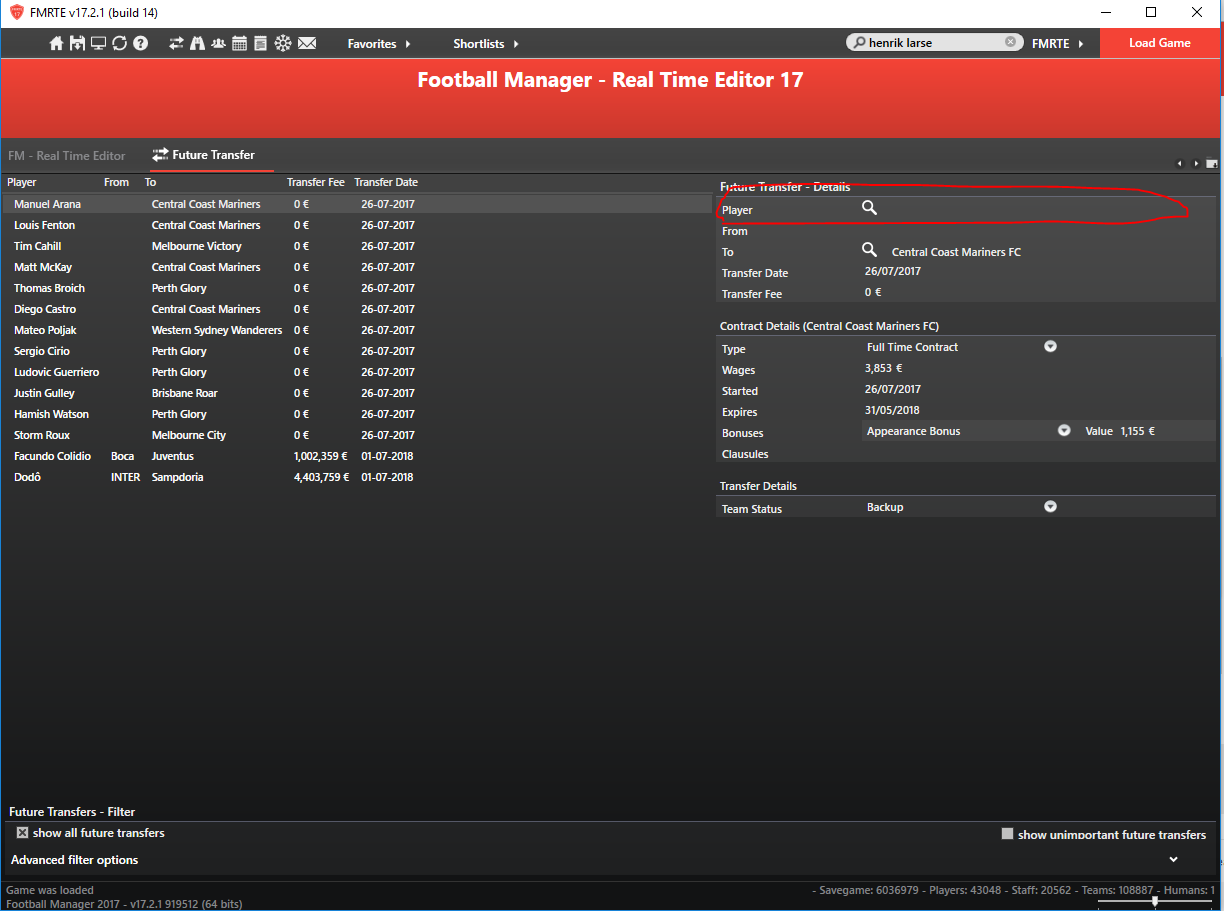This screenshot has width=1224, height=911.
Task: Open the contract Type dropdown arrow
Action: 1050,346
